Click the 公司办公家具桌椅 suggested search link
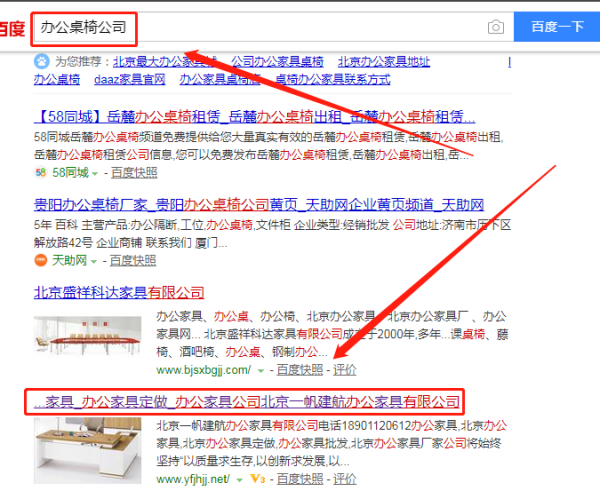Screen dimensions: 600x491 tap(277, 62)
